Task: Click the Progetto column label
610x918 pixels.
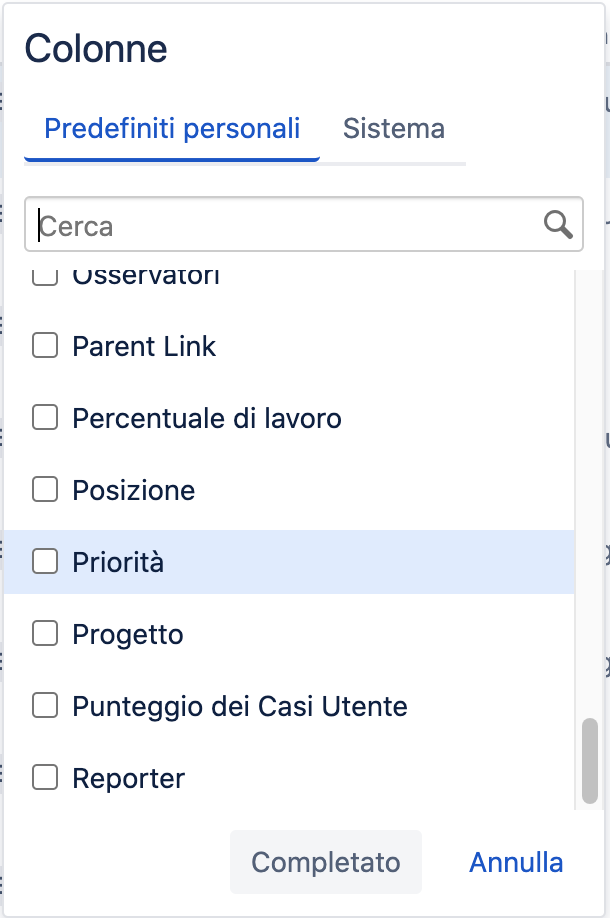Action: tap(128, 635)
